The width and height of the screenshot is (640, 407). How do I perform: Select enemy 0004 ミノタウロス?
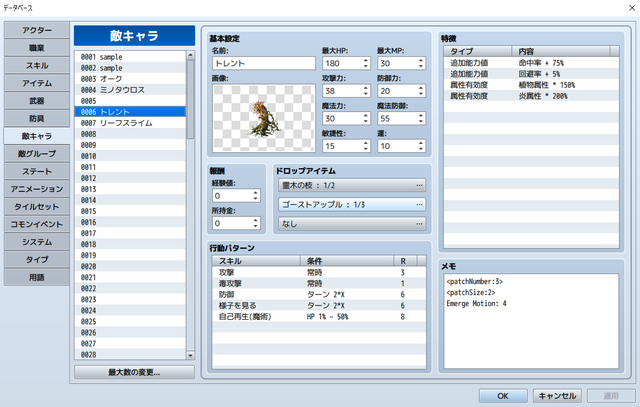tap(130, 90)
